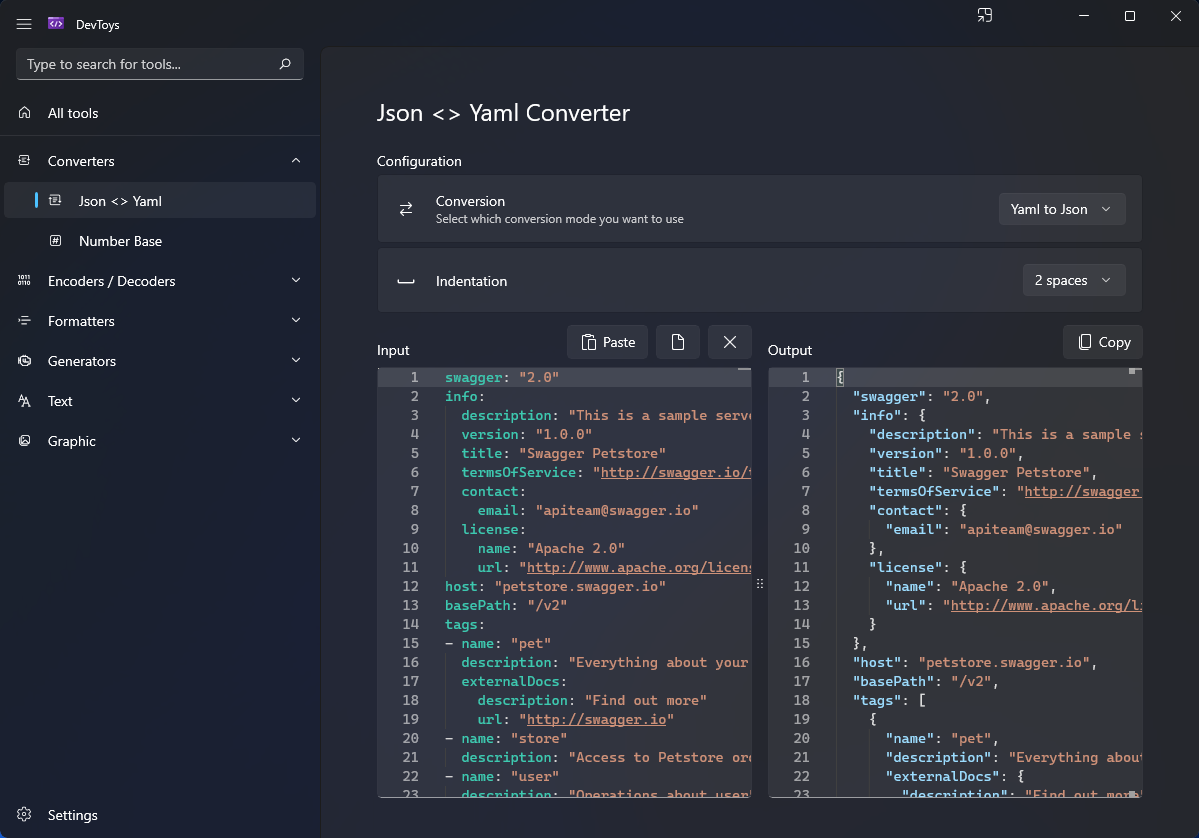Image resolution: width=1199 pixels, height=838 pixels.
Task: Clear the input with the X button
Action: [729, 341]
